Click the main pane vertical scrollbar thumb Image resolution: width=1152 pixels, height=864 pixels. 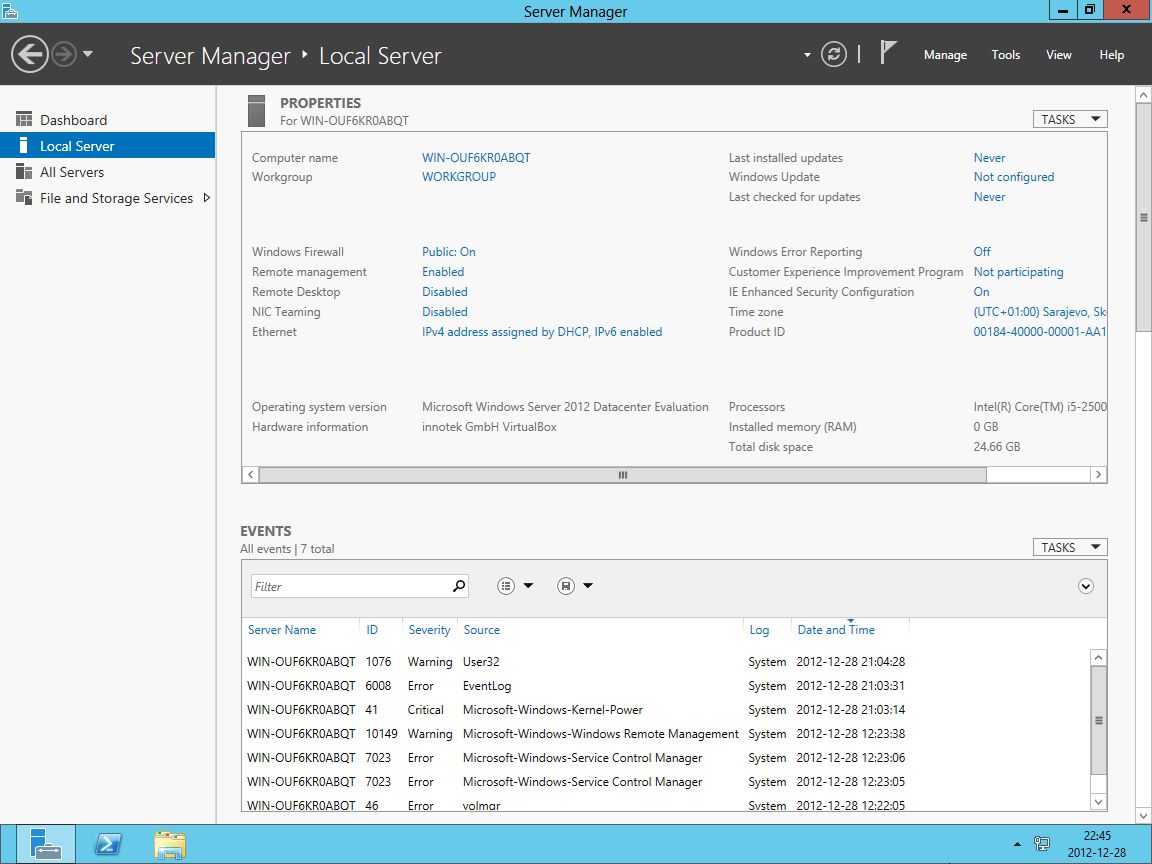1143,217
